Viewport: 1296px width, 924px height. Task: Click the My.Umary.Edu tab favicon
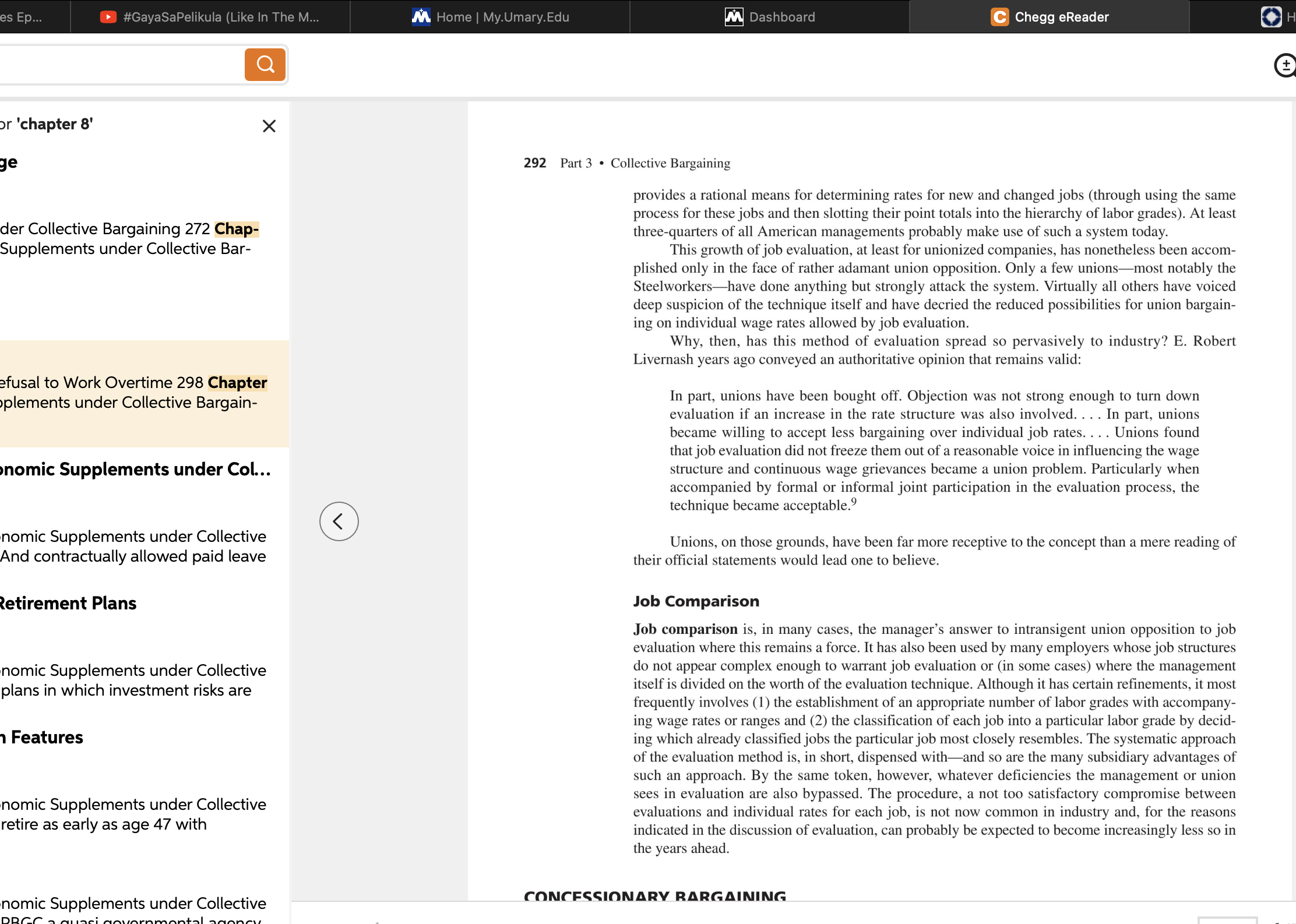[x=421, y=17]
